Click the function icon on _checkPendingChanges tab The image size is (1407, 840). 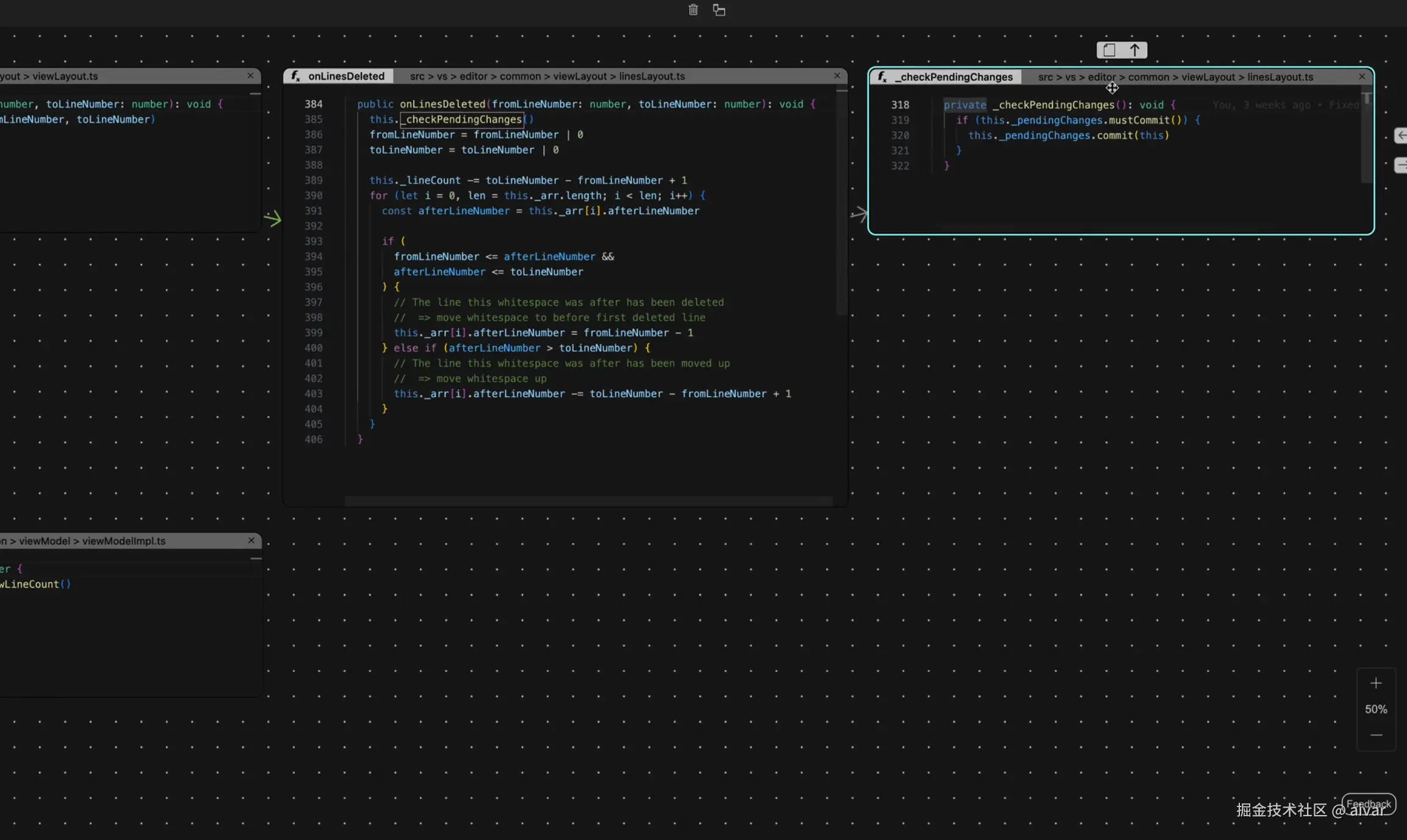[882, 77]
